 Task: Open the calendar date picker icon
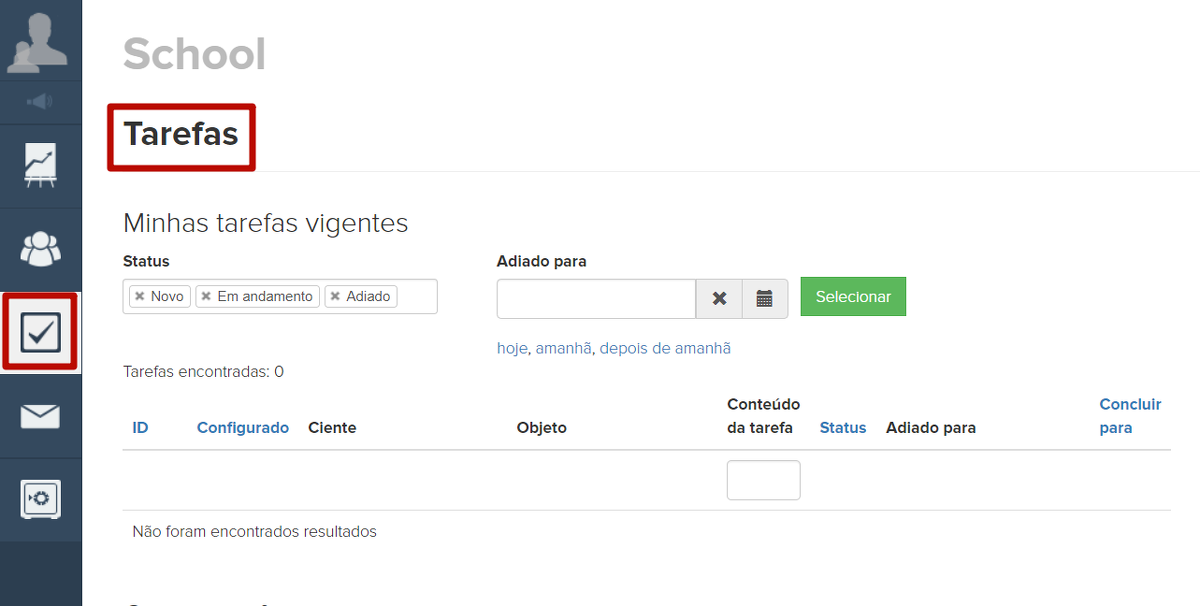click(x=765, y=298)
